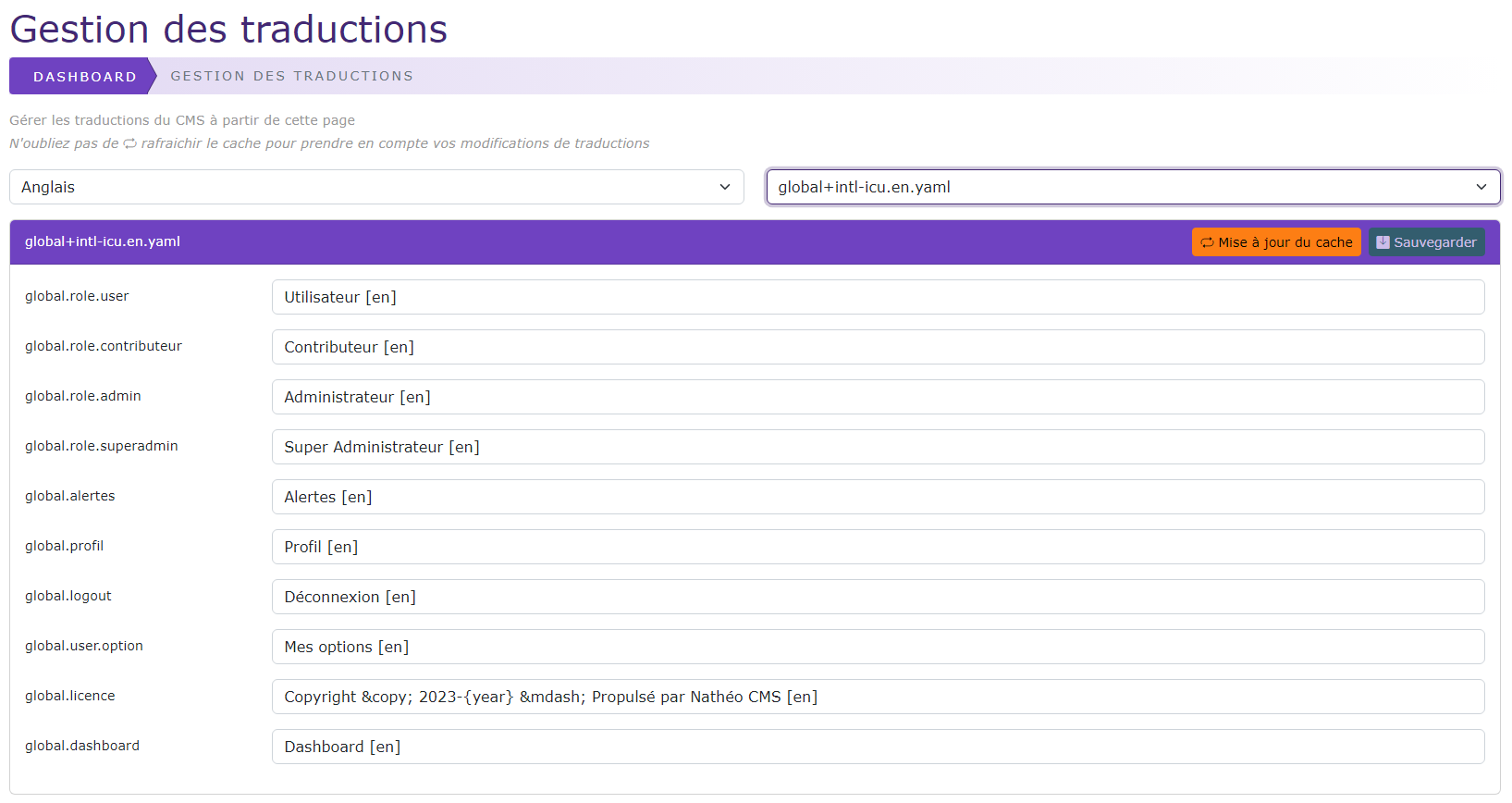
Task: Click the save disk icon in Sauvegarder
Action: click(x=1383, y=242)
